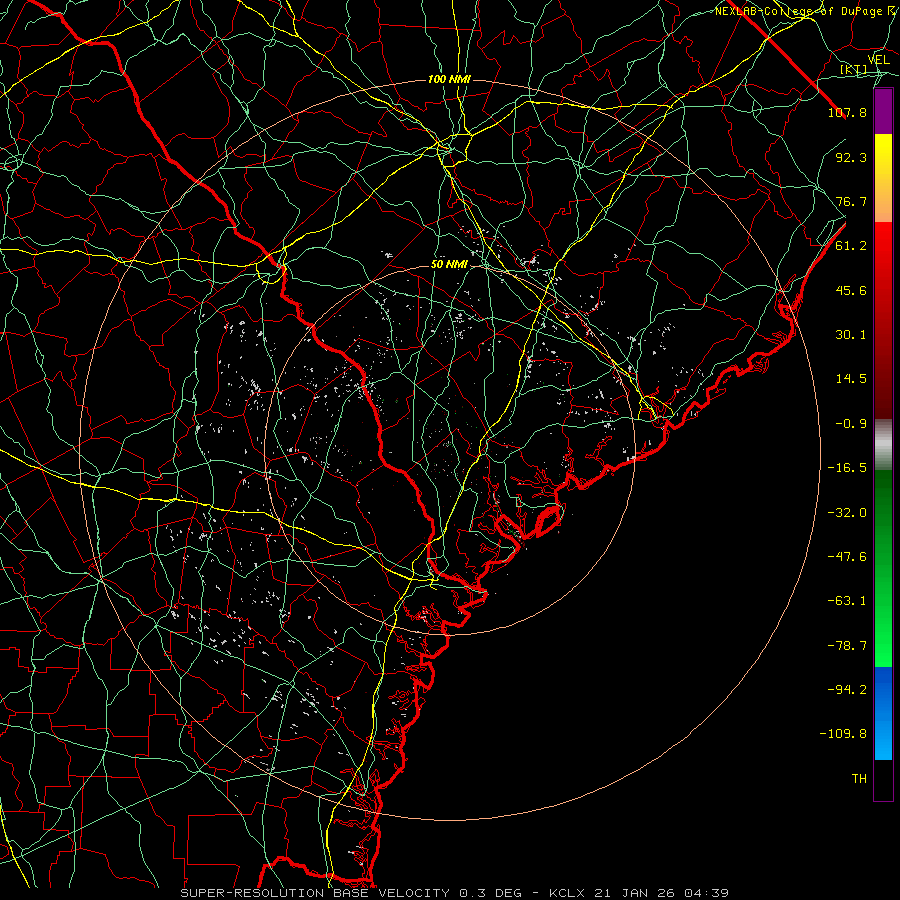
Task: Click the '[KT]' units label
Action: pyautogui.click(x=853, y=70)
